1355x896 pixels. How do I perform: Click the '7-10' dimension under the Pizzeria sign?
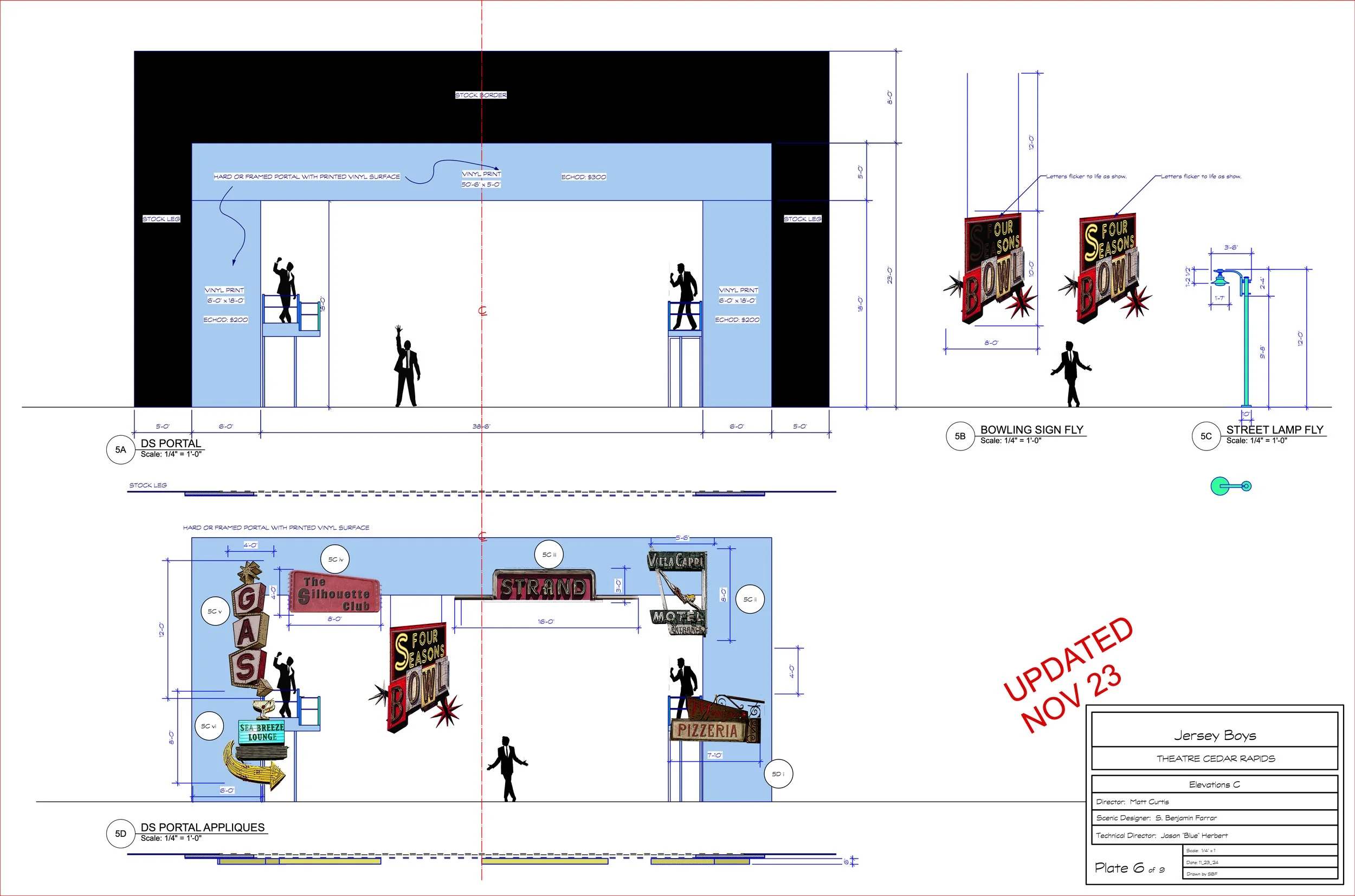pyautogui.click(x=715, y=755)
